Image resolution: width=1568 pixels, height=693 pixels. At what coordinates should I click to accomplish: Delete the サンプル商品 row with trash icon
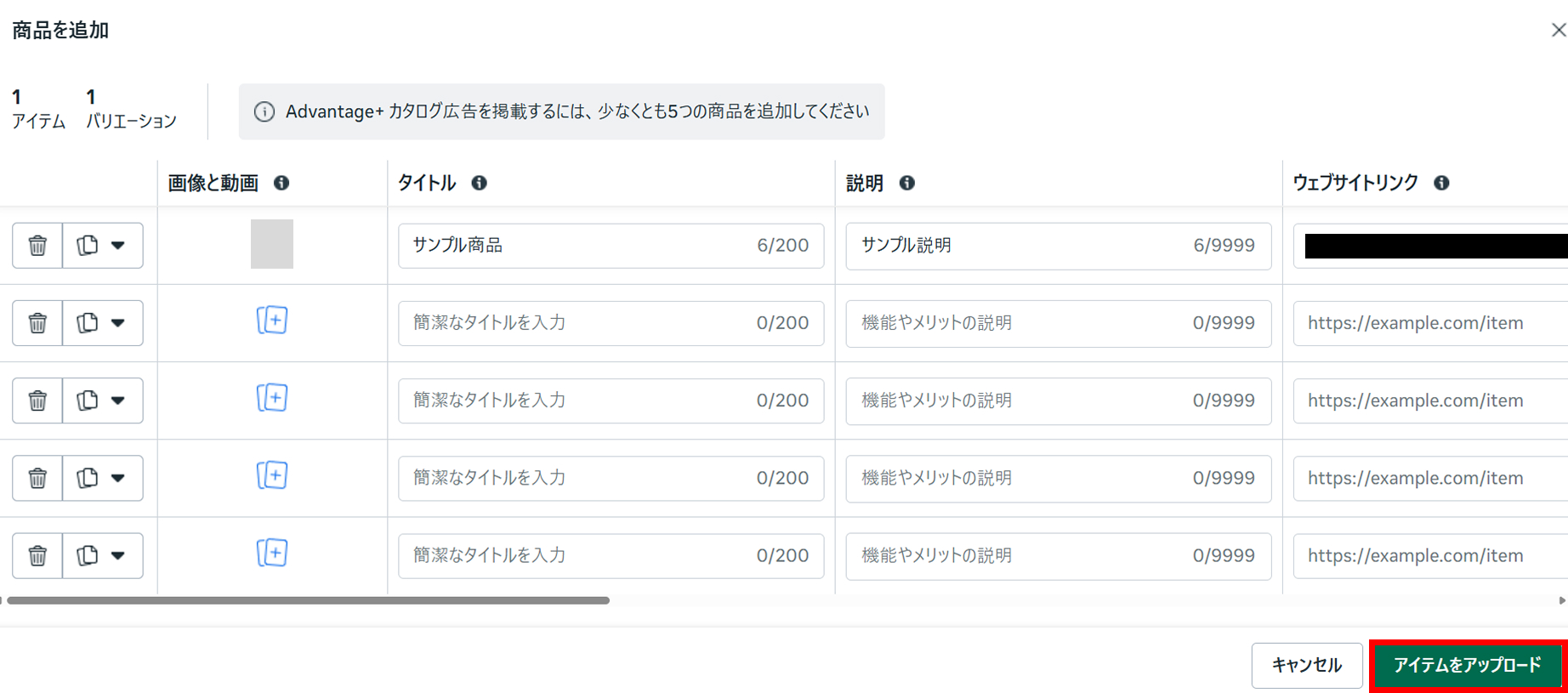pyautogui.click(x=37, y=246)
